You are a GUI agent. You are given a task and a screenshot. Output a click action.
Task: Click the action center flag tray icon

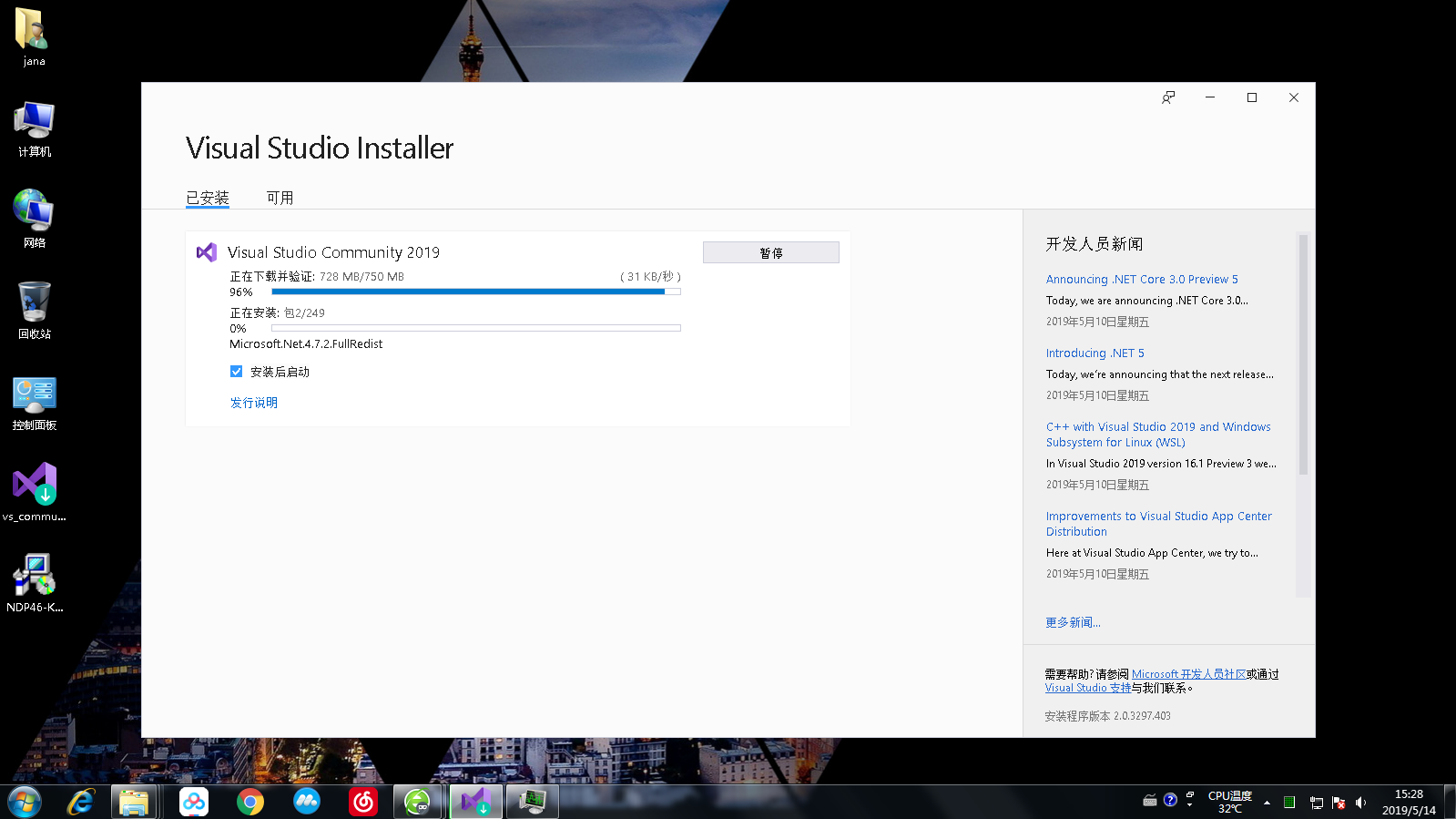[x=1339, y=803]
